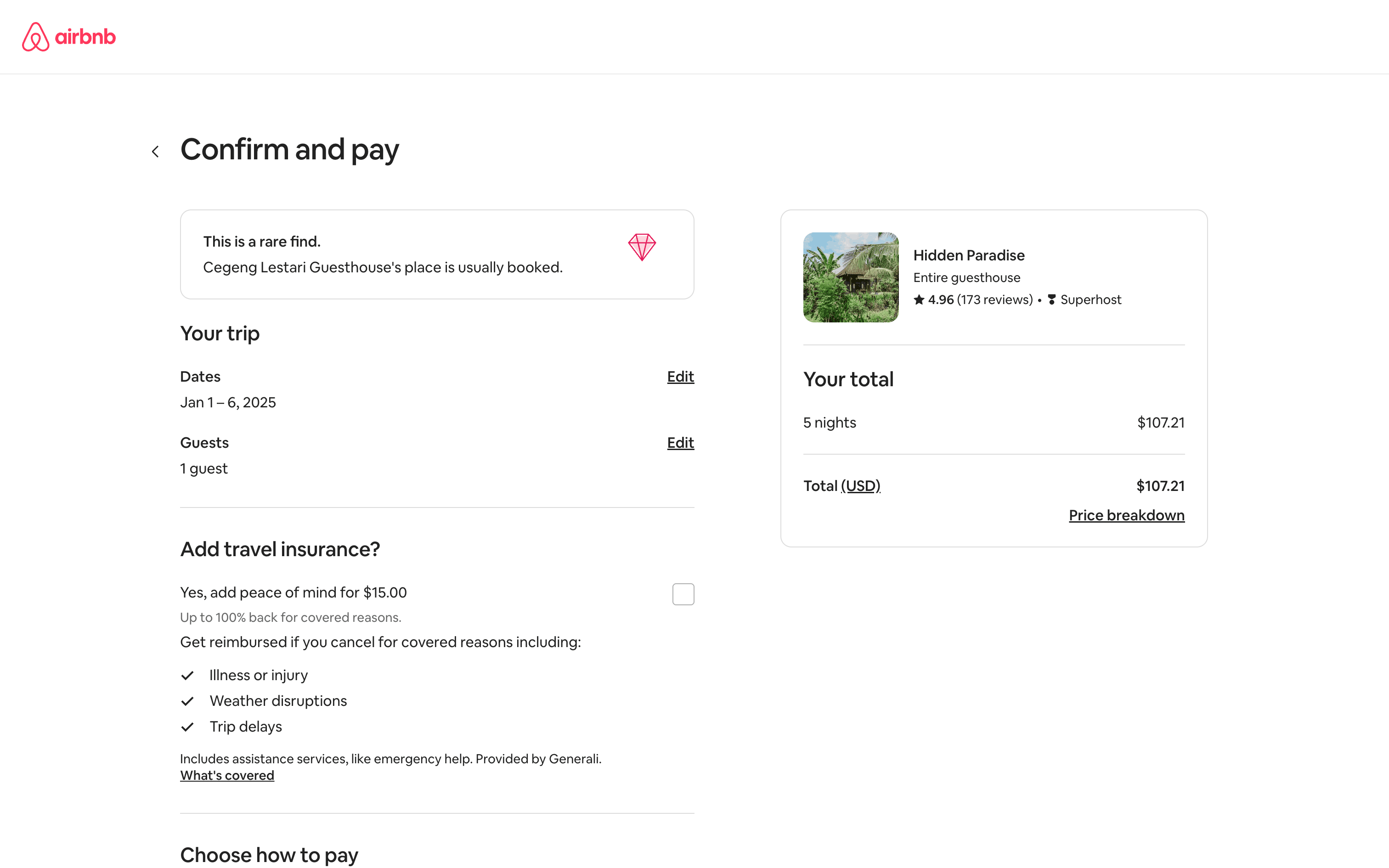
Task: Click the Hidden Paradise listing photo
Action: click(851, 277)
